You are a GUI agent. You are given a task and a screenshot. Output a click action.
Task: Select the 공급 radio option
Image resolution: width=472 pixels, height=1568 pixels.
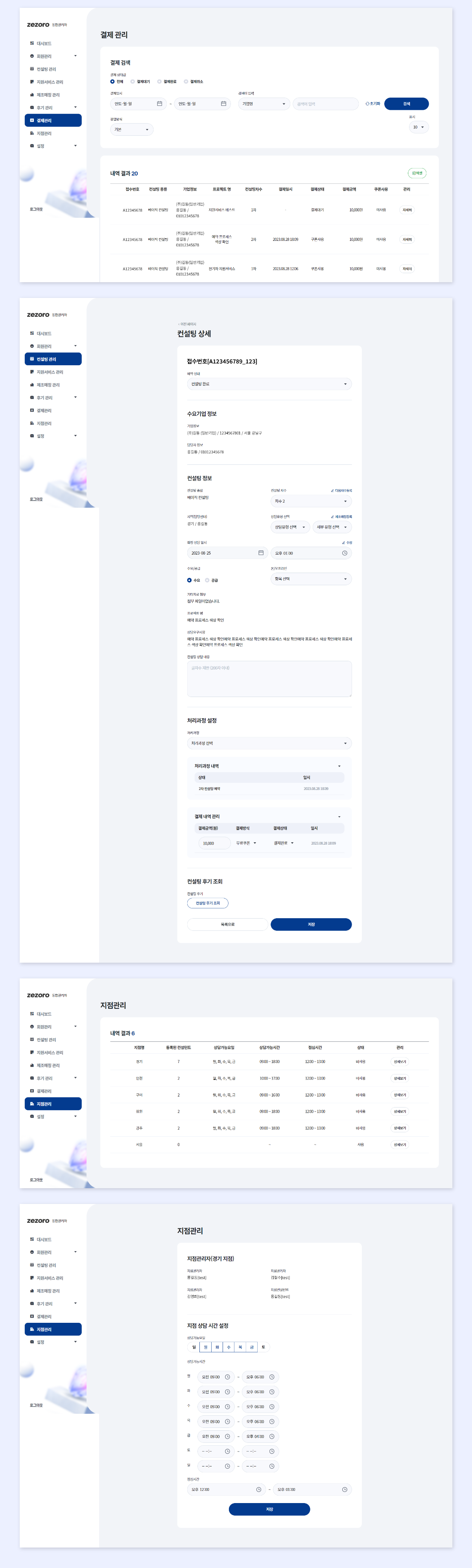tap(207, 580)
